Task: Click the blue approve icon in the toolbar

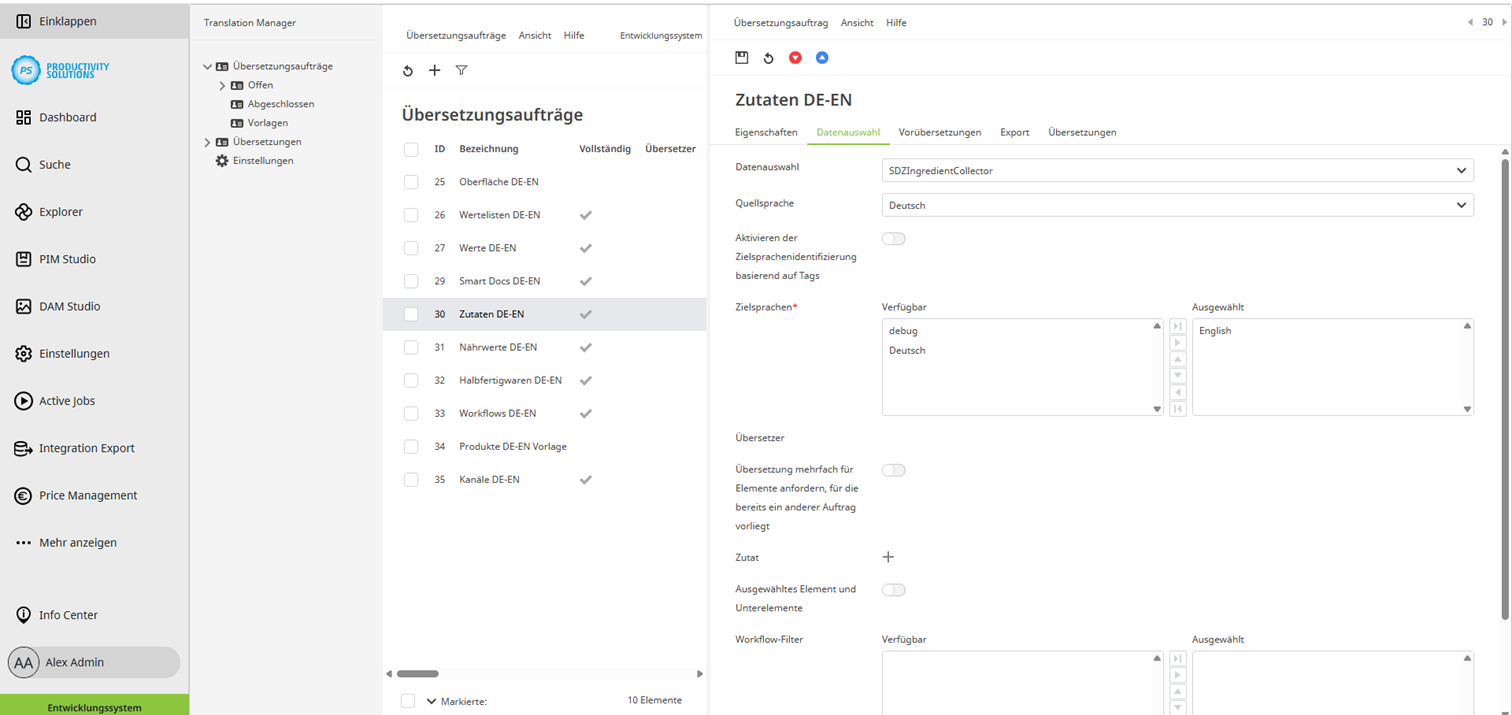Action: pyautogui.click(x=822, y=57)
